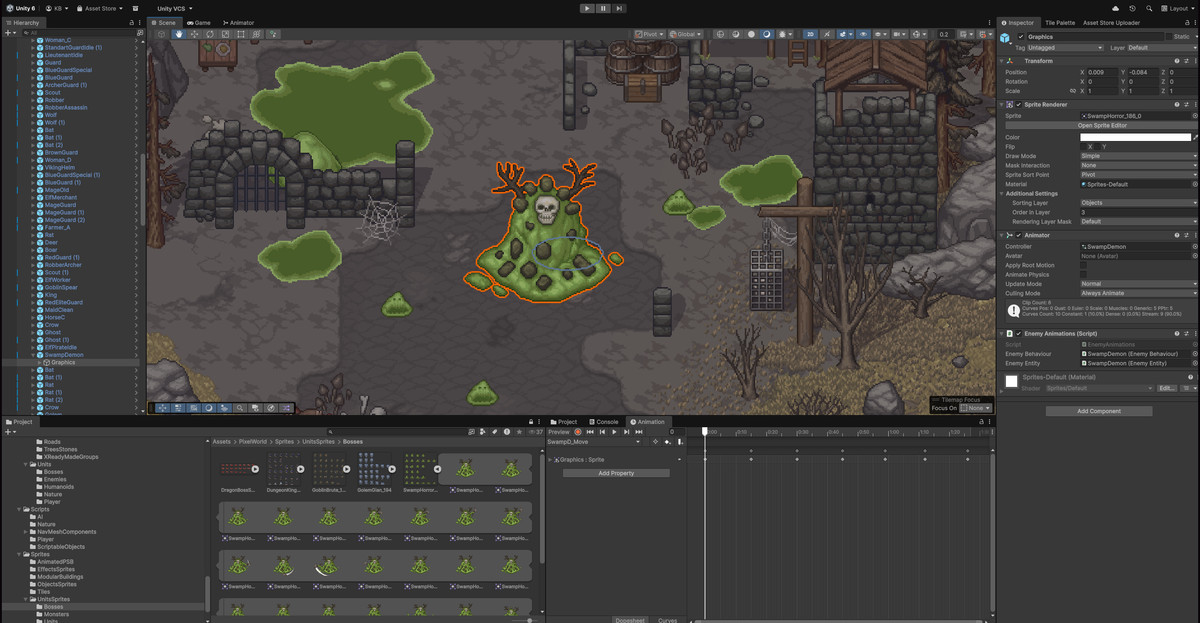Enable the Animate Physics checkbox
The height and width of the screenshot is (623, 1200).
(1083, 274)
